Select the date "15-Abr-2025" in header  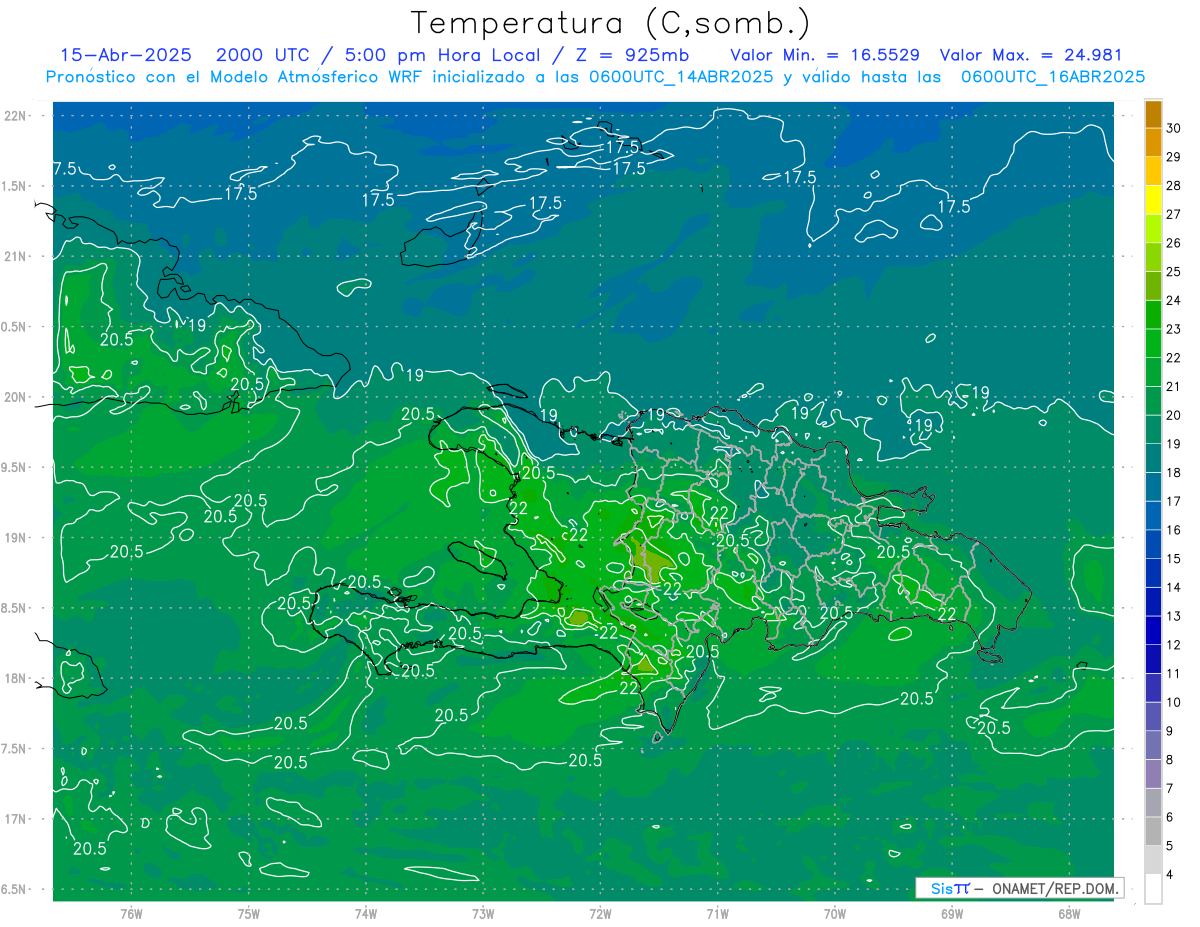(124, 55)
